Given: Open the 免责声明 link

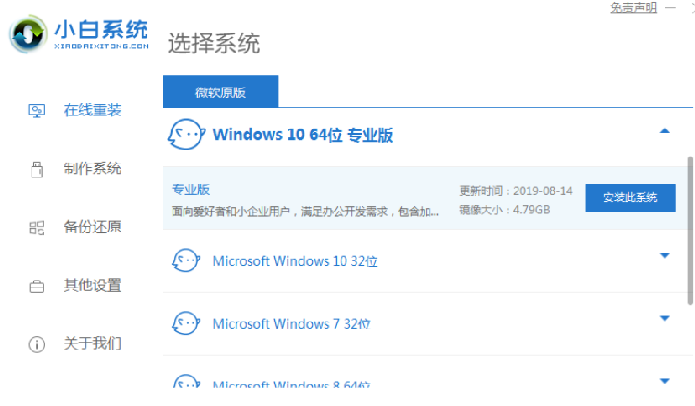Looking at the screenshot, I should (x=633, y=8).
